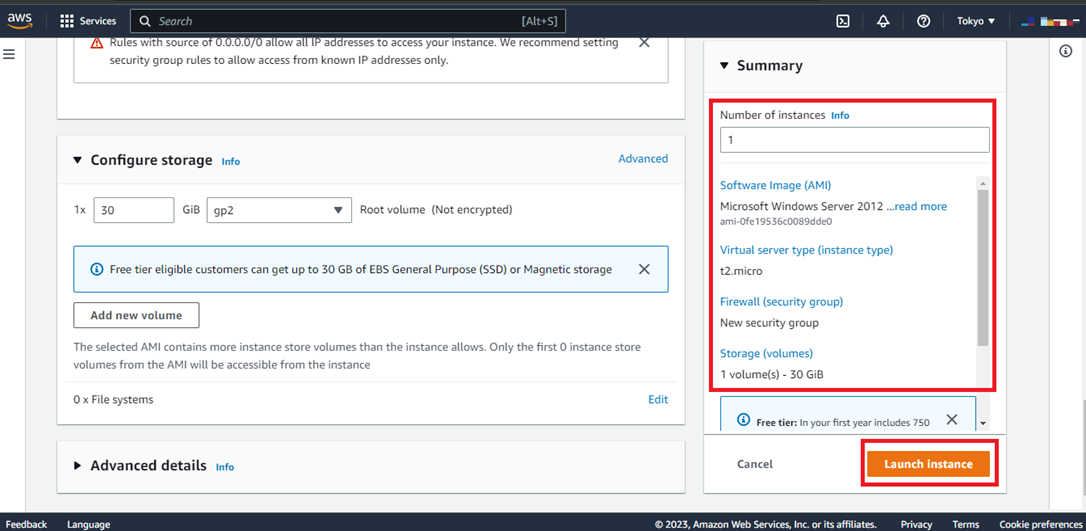Focus the top Search box
Screen dimensions: 1086x531
348,21
